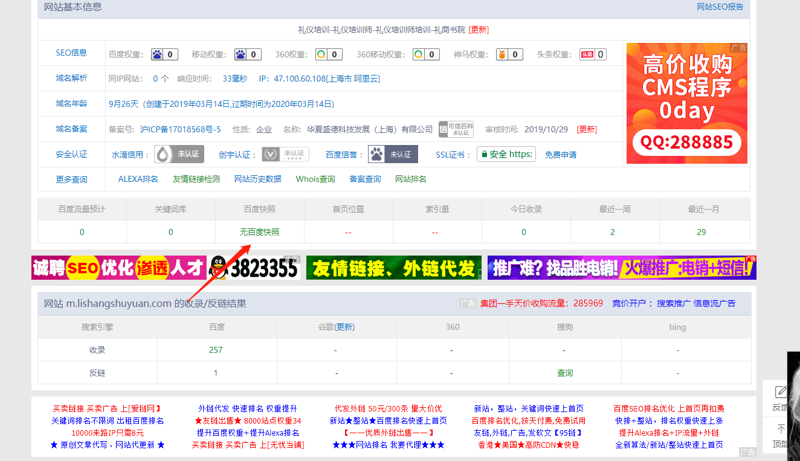The width and height of the screenshot is (800, 461).
Task: Open ALEXA排名 query
Action: 138,179
